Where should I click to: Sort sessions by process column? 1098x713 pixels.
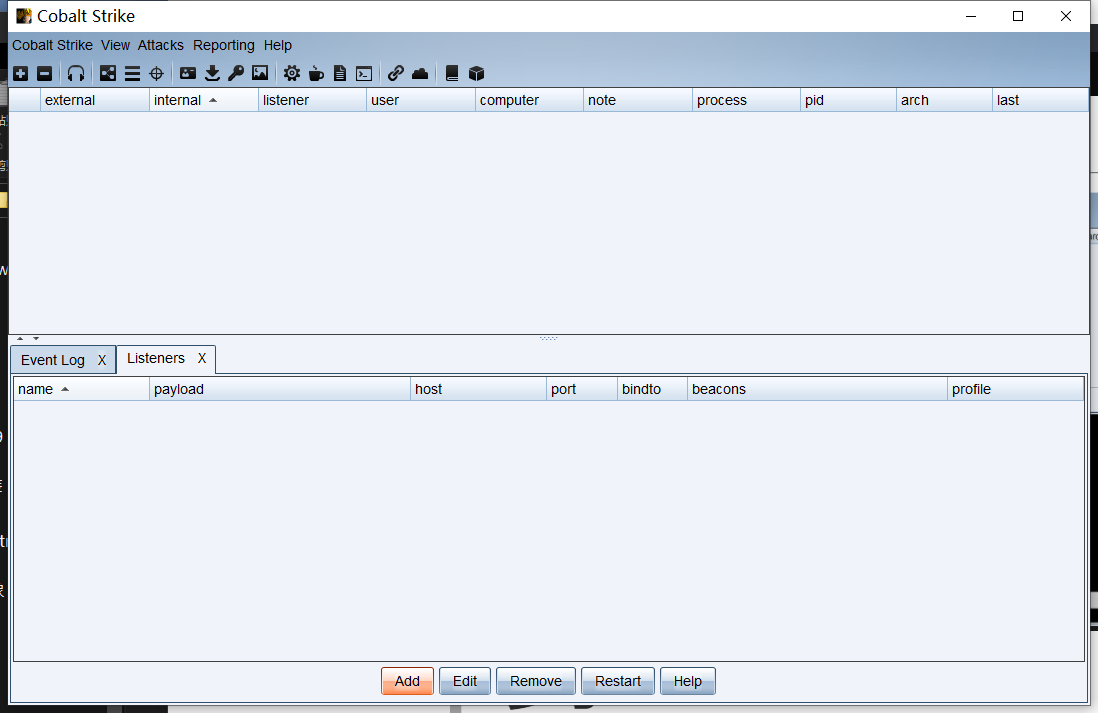pos(746,100)
